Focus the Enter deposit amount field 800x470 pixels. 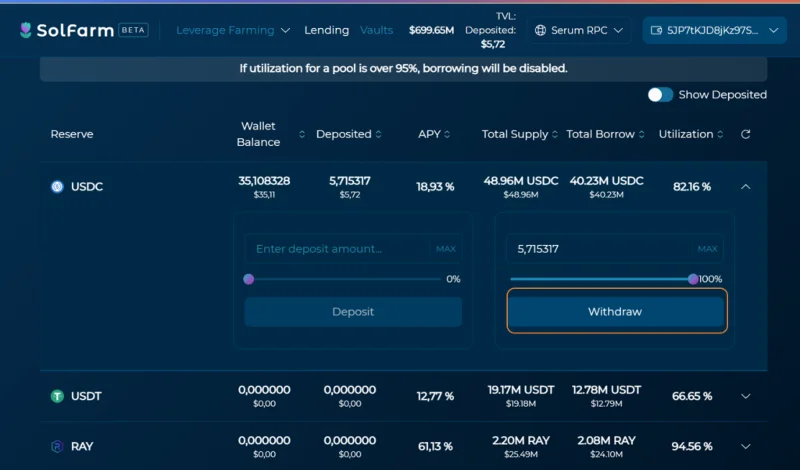pyautogui.click(x=337, y=249)
